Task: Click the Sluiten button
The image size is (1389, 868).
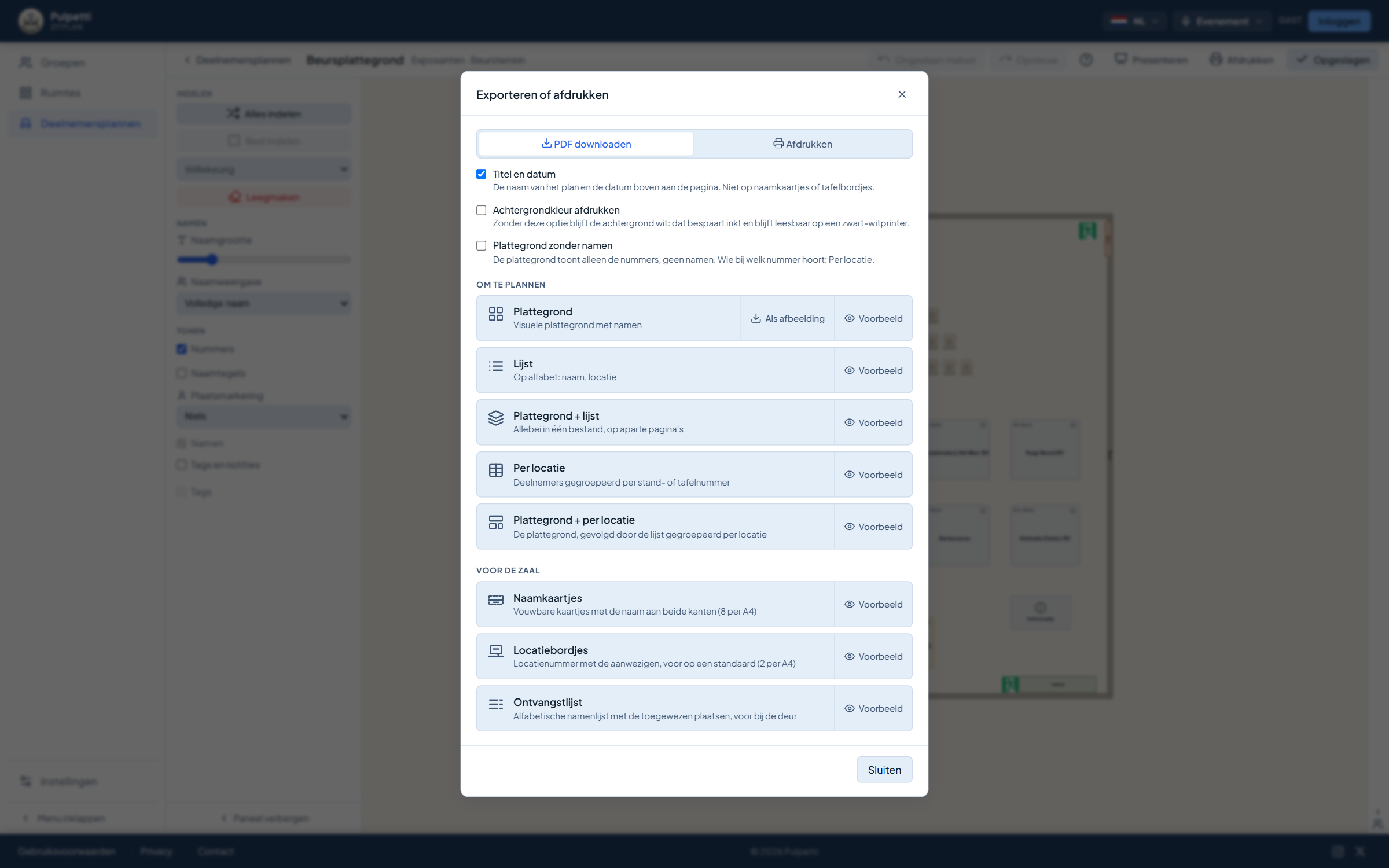Action: point(884,770)
